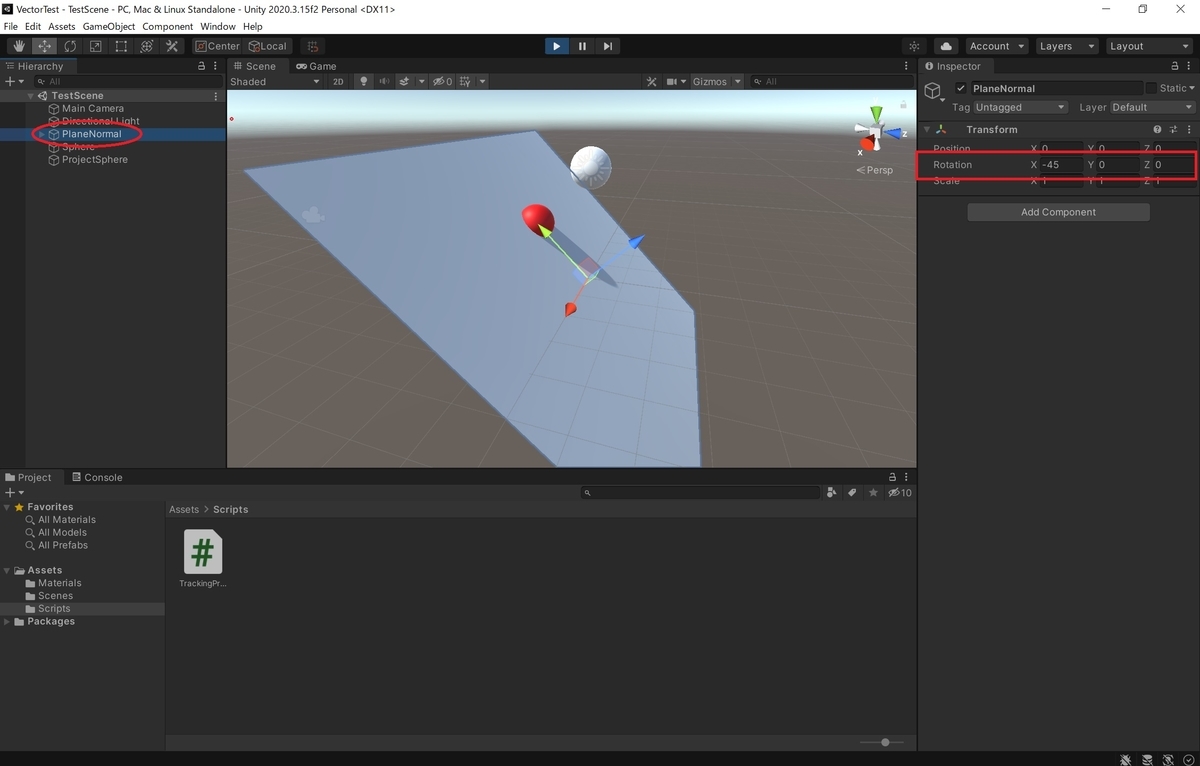1200x766 pixels.
Task: Open the Account dropdown
Action: tap(996, 46)
